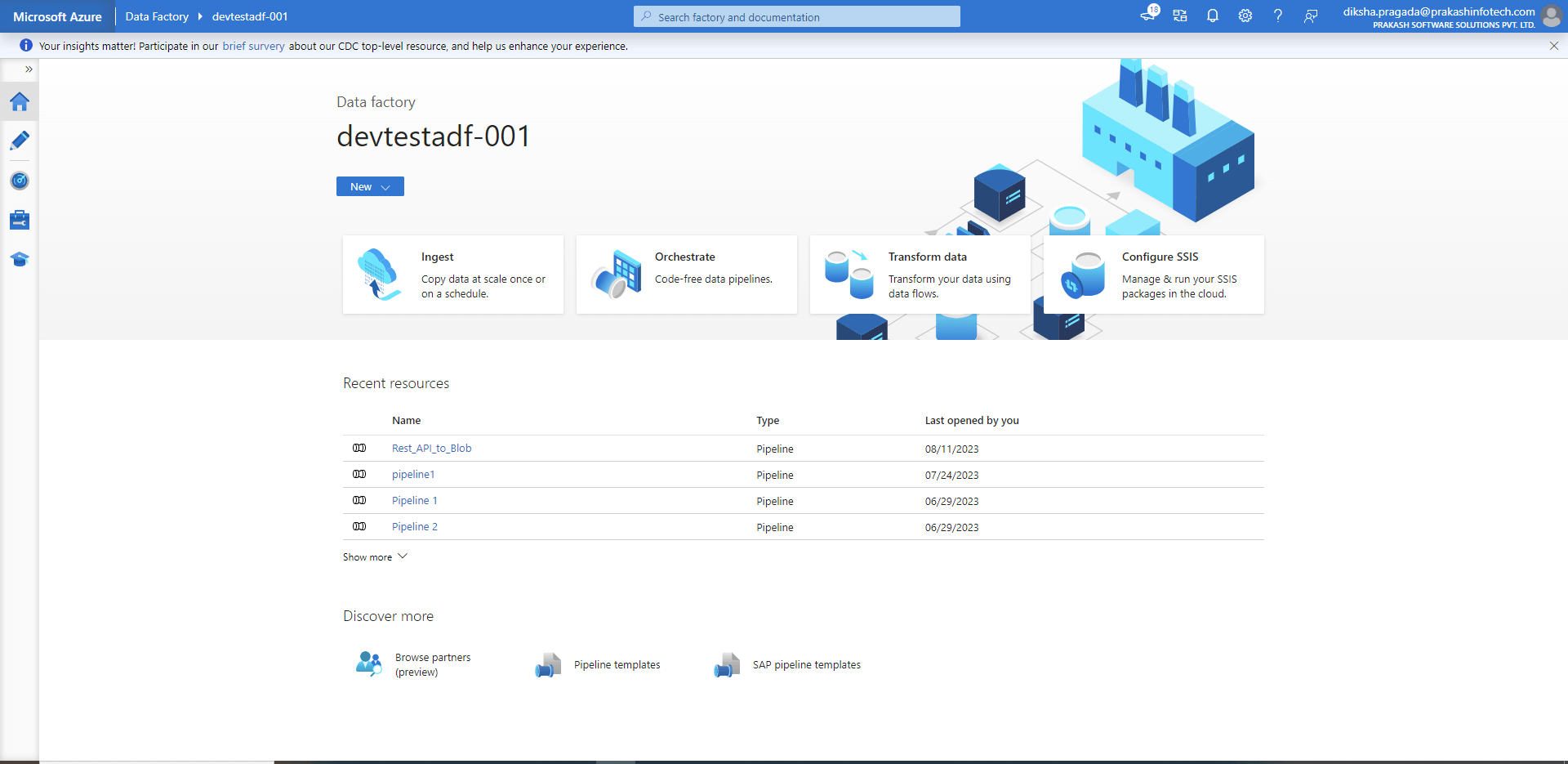Open the Learning Center graduation cap icon
Viewport: 1568px width, 764px height.
click(x=20, y=259)
